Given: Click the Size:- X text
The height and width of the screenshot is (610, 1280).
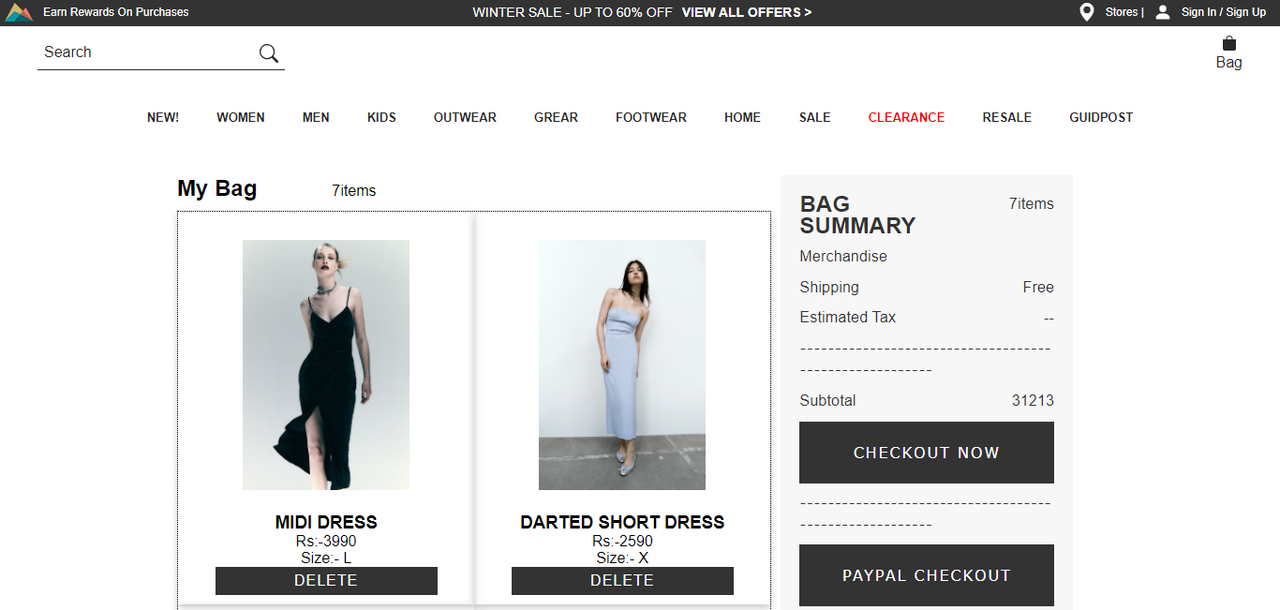Looking at the screenshot, I should (622, 558).
